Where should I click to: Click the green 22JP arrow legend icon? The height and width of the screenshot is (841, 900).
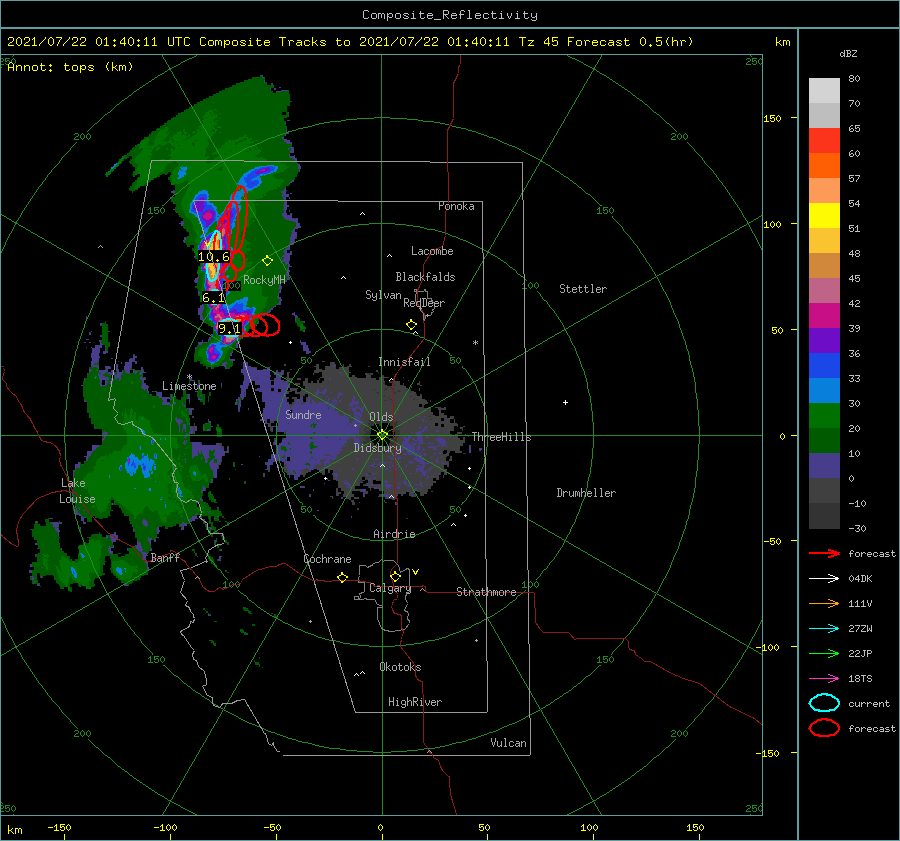824,653
